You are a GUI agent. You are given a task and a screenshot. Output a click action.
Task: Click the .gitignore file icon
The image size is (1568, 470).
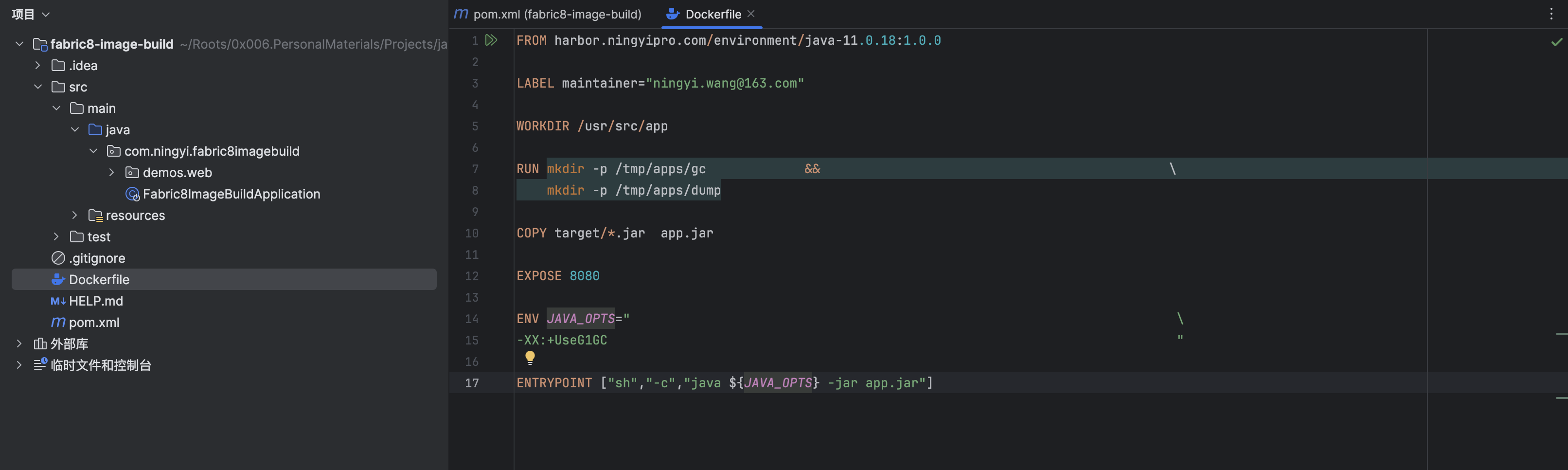pos(58,257)
